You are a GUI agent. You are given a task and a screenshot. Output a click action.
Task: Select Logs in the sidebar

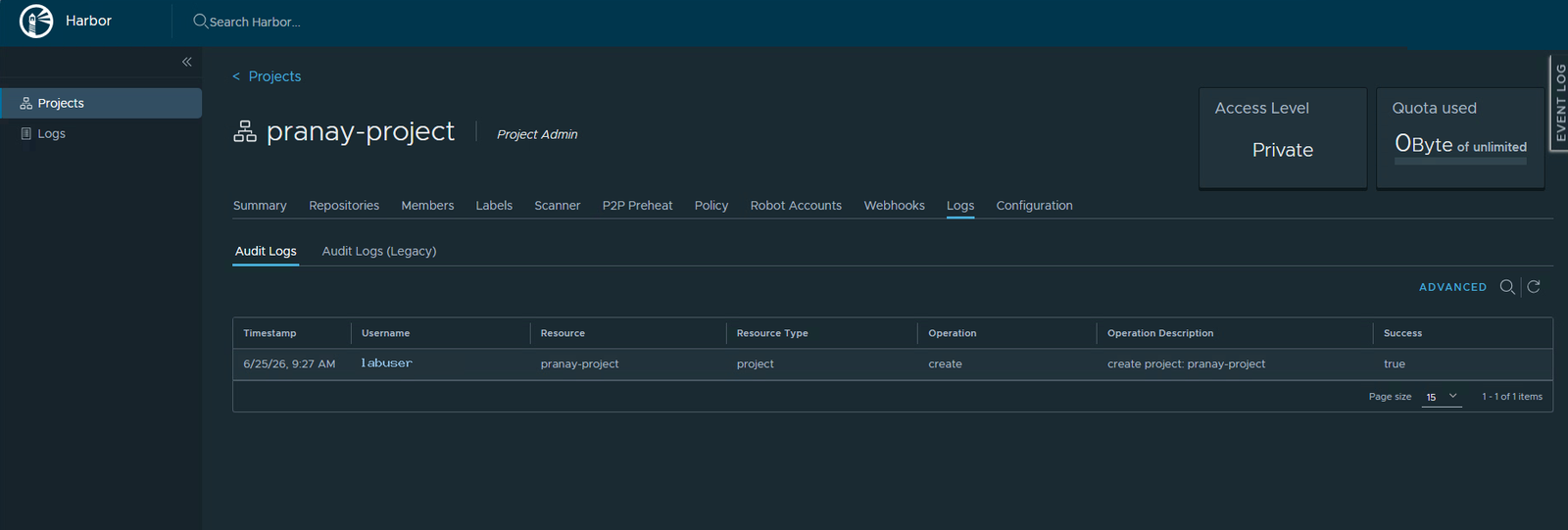click(101, 133)
